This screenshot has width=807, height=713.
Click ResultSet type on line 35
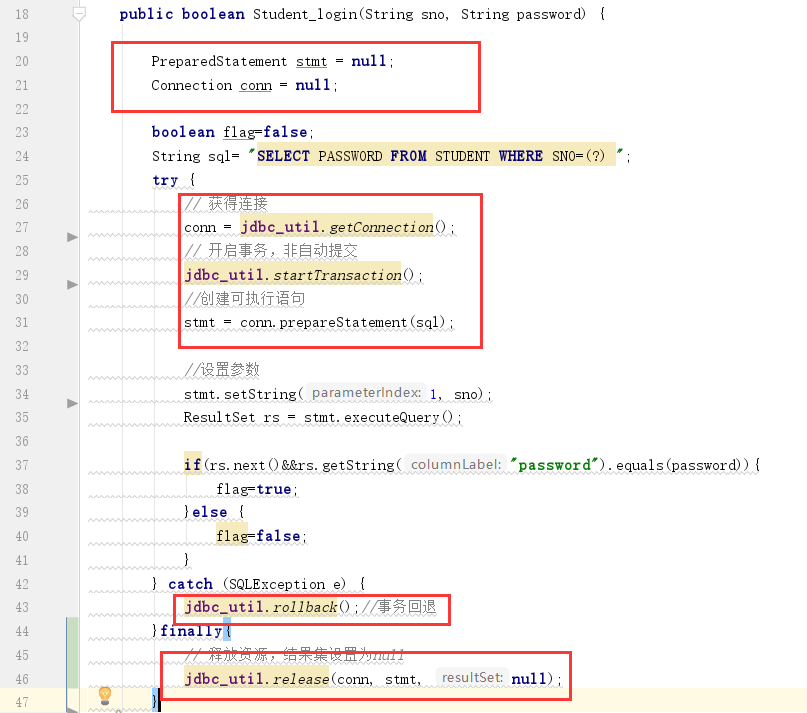pos(219,418)
